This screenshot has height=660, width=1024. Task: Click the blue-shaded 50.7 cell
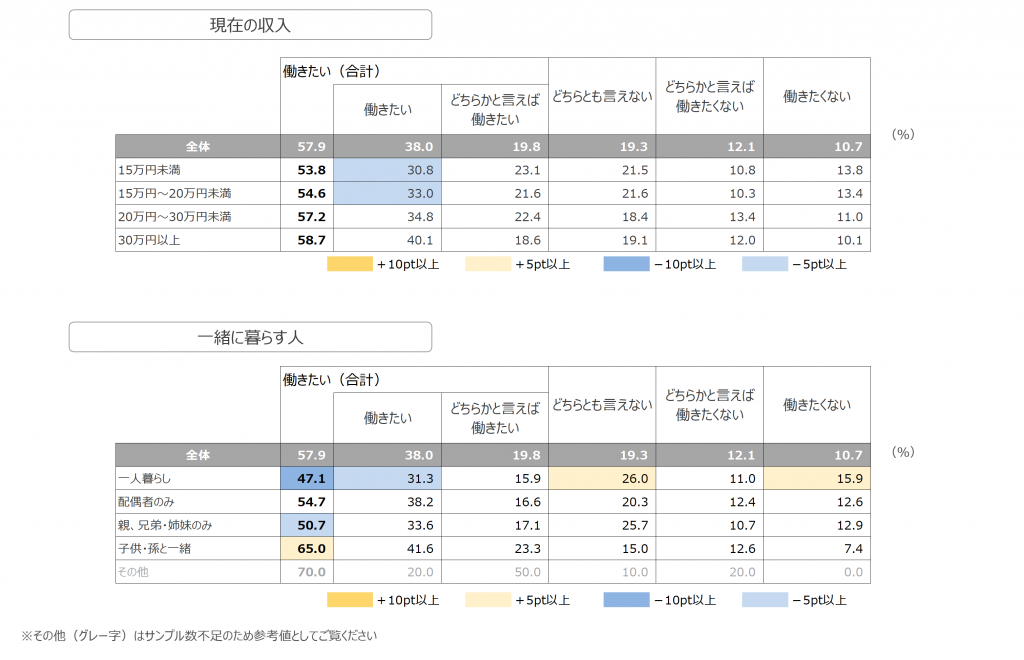[307, 526]
